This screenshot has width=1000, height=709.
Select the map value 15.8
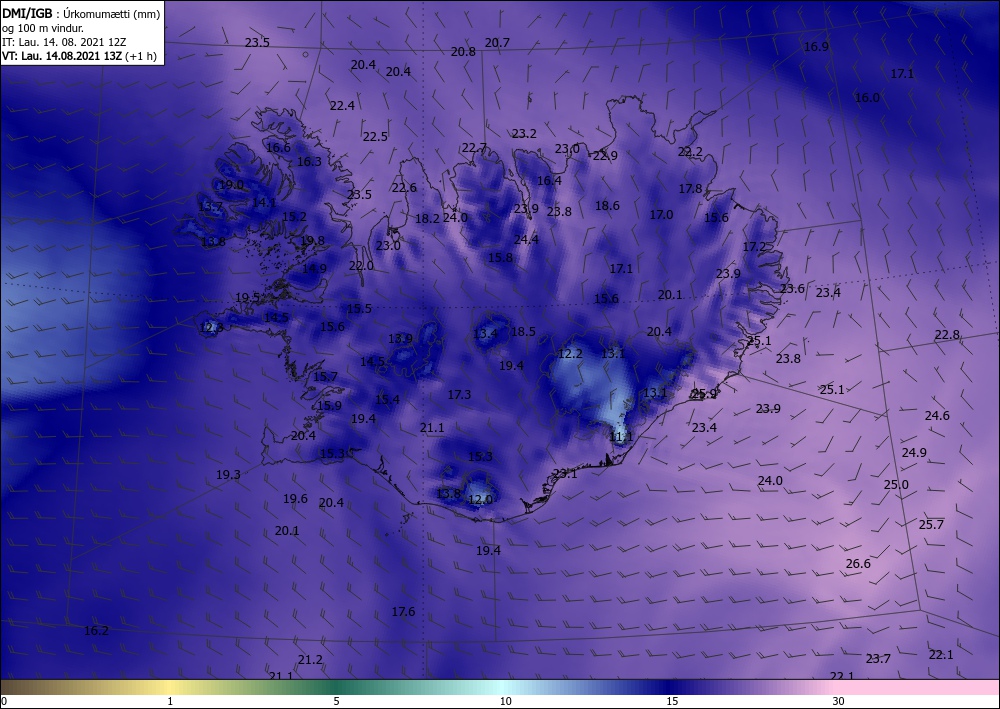coord(501,258)
